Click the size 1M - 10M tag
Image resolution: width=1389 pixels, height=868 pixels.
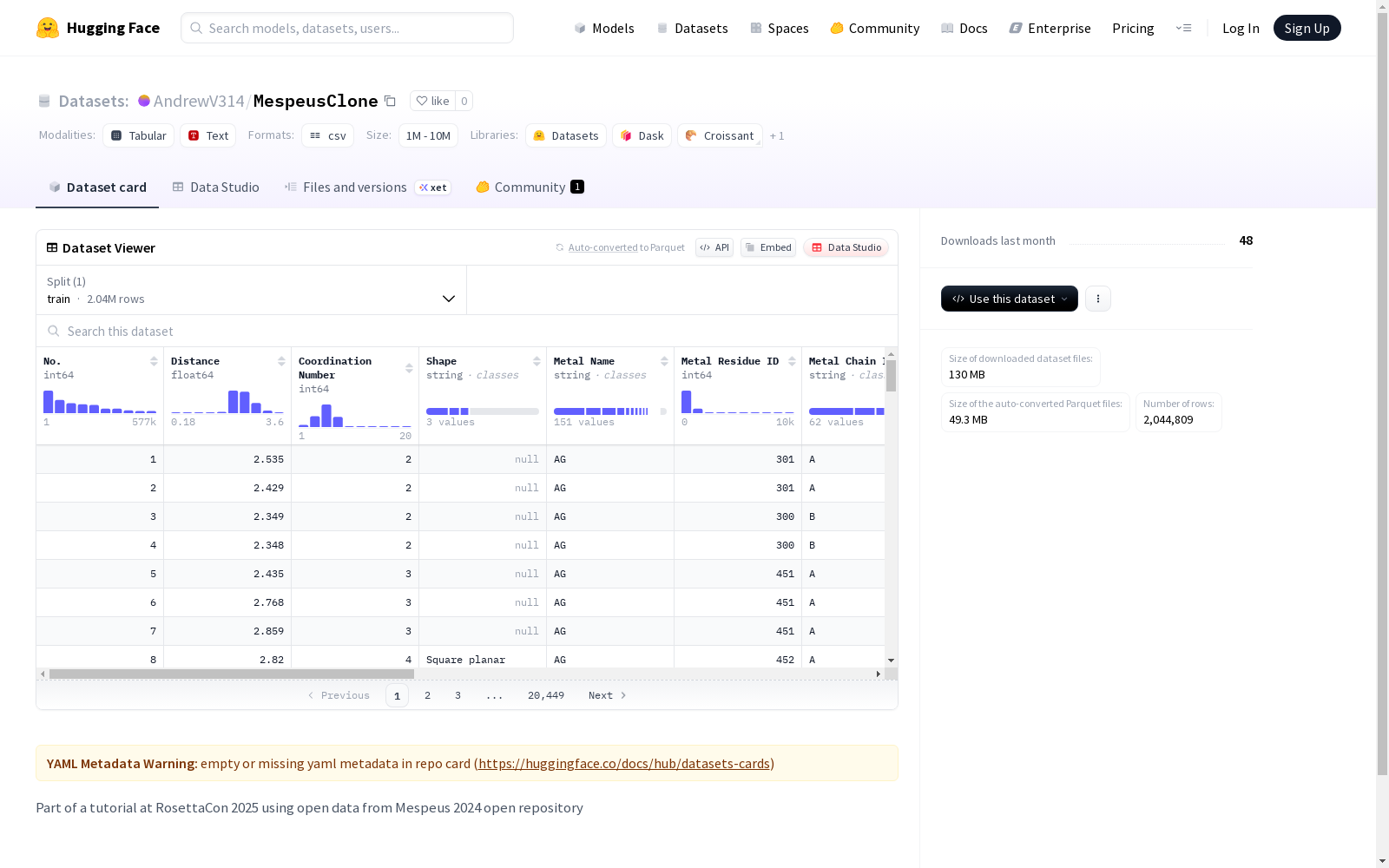pos(428,135)
